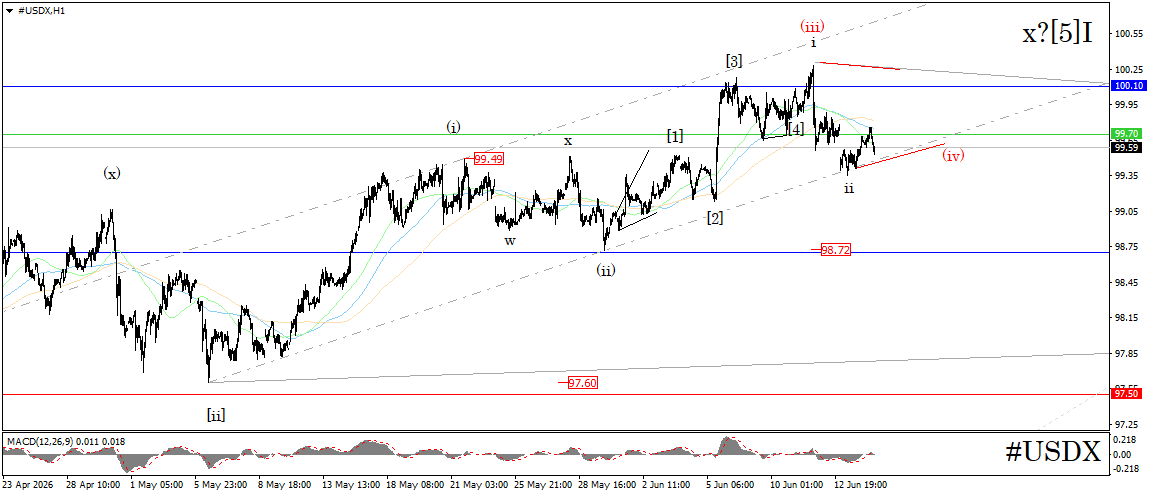Image resolution: width=1149 pixels, height=496 pixels.
Task: Click the [3] wave label
Action: click(734, 62)
